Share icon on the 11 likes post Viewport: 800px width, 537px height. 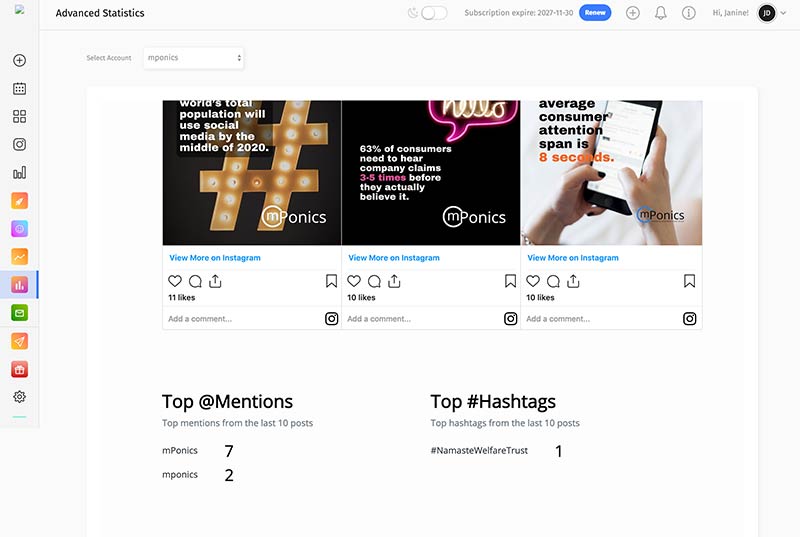(215, 281)
